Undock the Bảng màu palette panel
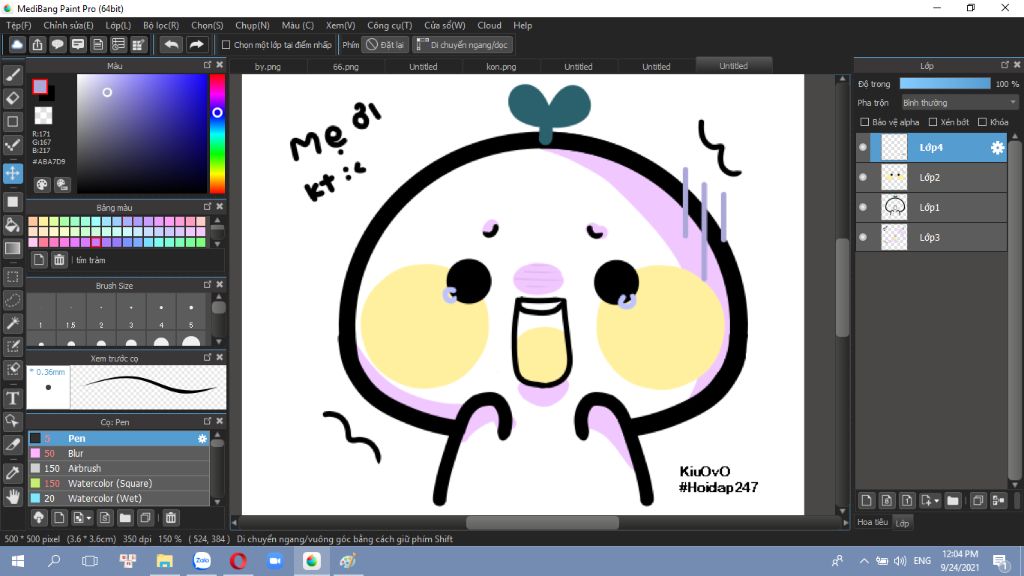The height and width of the screenshot is (576, 1024). pyautogui.click(x=208, y=206)
